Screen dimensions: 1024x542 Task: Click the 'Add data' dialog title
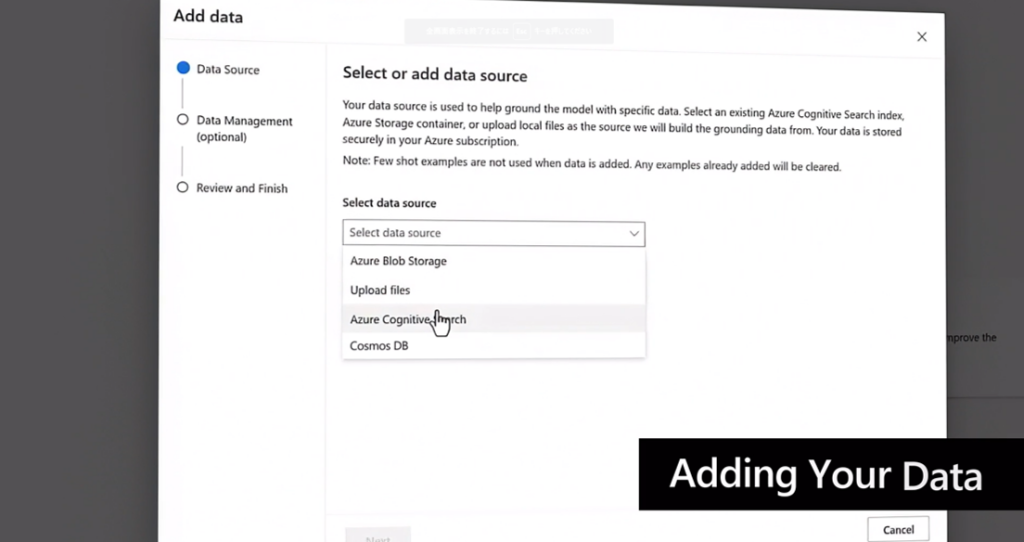[208, 16]
